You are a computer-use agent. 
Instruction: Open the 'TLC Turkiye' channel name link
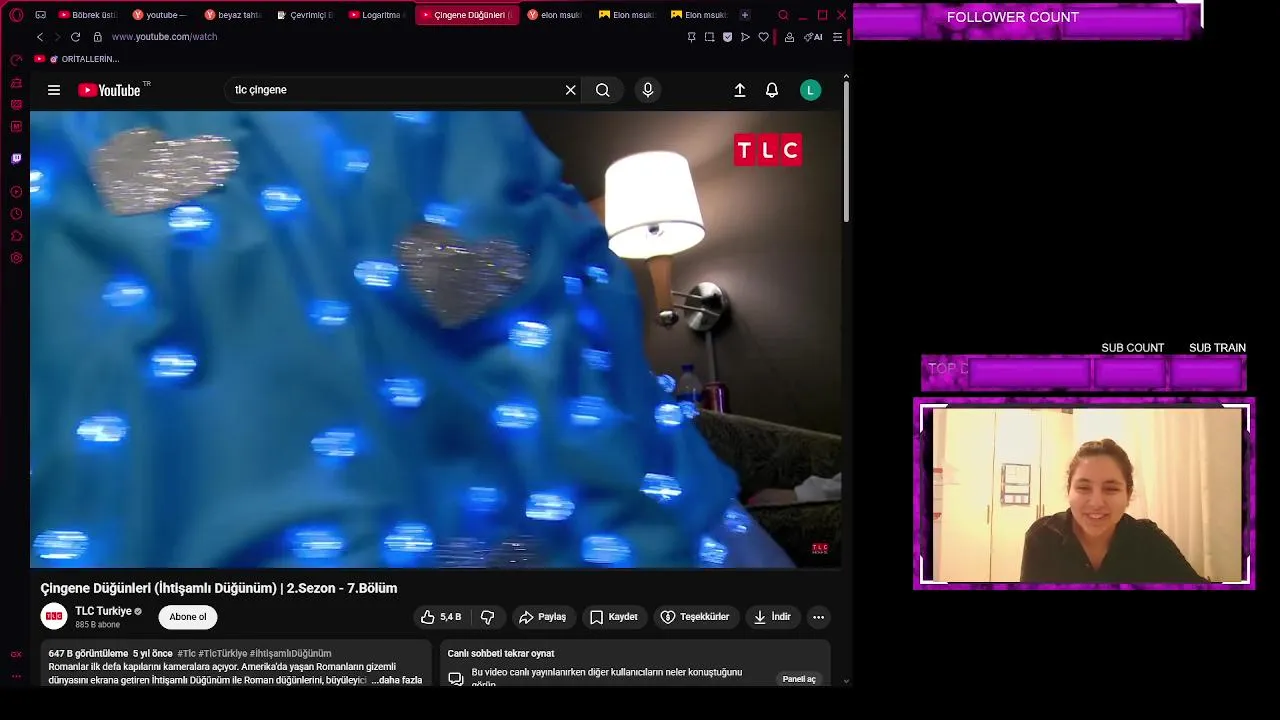[x=104, y=611]
